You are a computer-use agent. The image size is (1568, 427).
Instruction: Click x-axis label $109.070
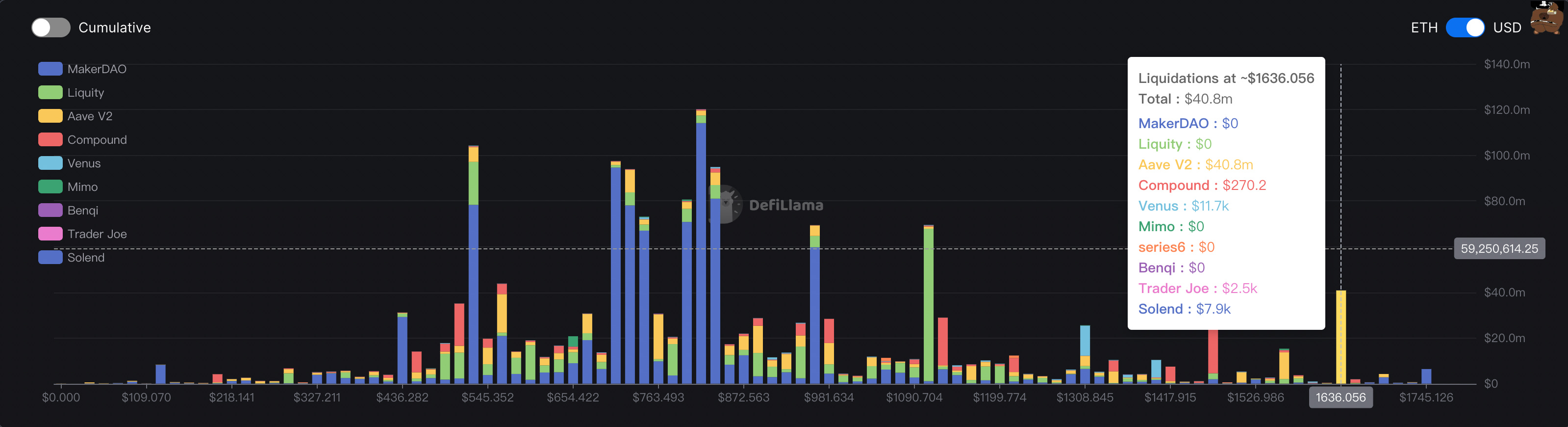coord(146,397)
